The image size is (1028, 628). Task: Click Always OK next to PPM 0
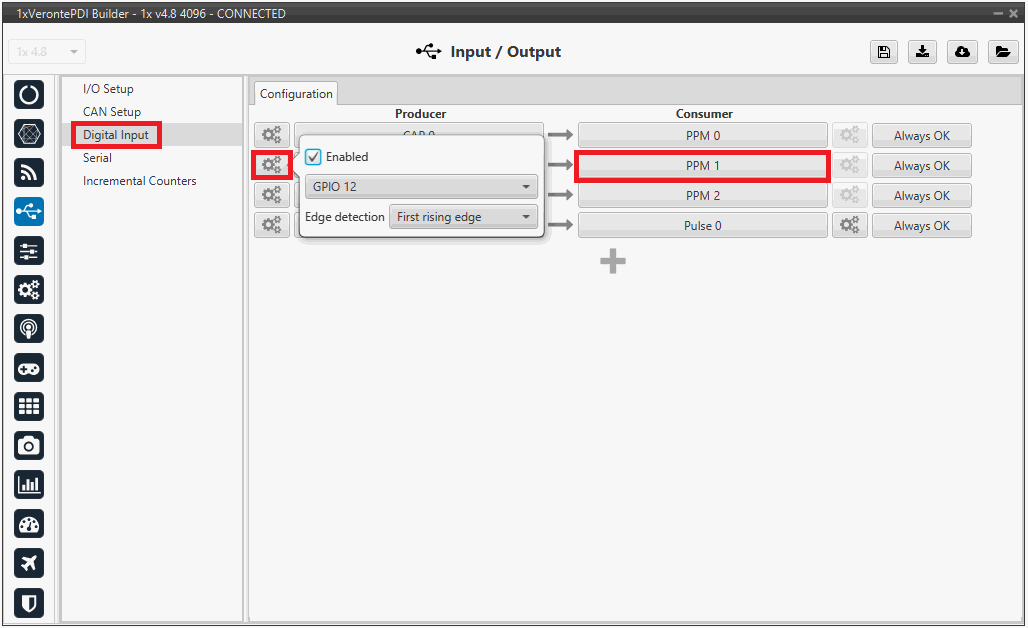pyautogui.click(x=921, y=136)
